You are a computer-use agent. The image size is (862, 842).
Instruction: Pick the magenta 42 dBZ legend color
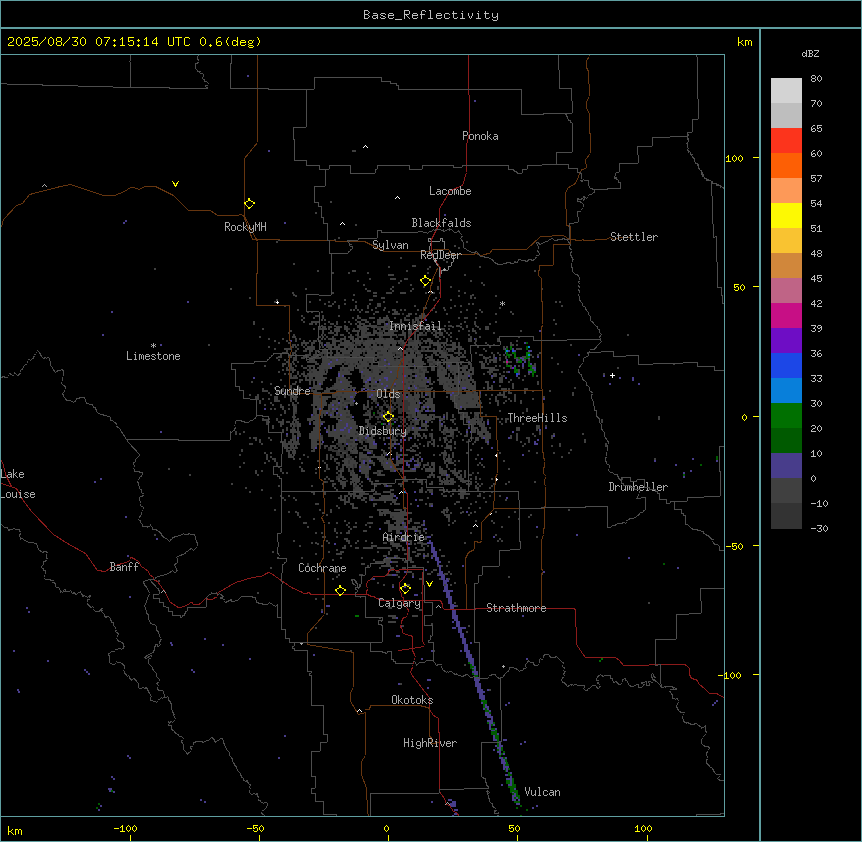pyautogui.click(x=786, y=315)
